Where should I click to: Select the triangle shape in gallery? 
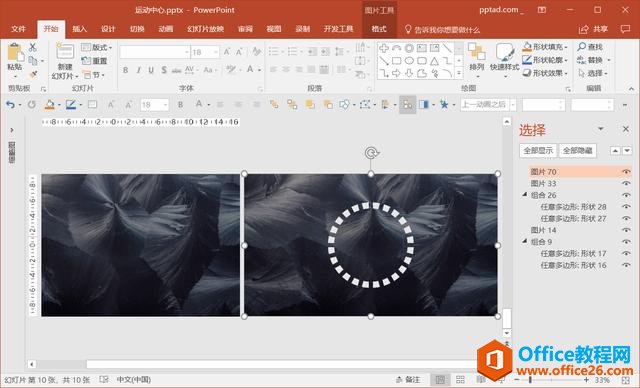pos(435,61)
